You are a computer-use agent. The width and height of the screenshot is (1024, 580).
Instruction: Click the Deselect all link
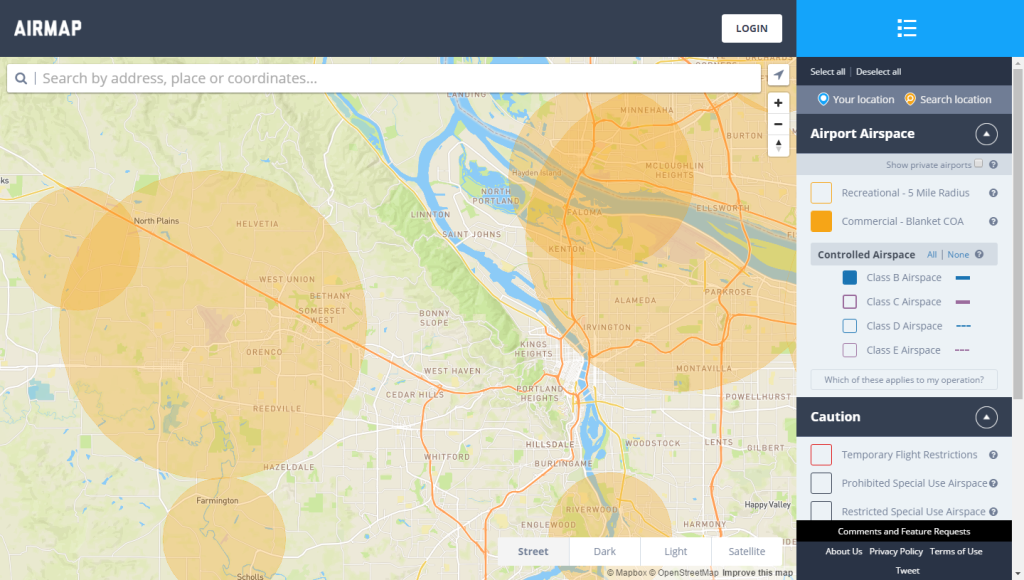pyautogui.click(x=878, y=72)
